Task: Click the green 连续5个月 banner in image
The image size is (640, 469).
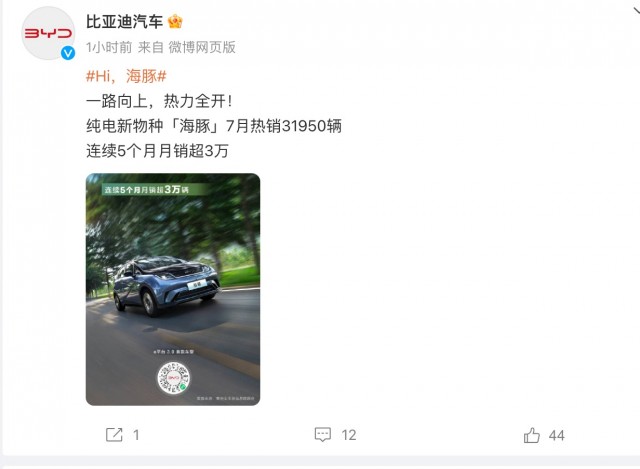Action: click(x=154, y=189)
